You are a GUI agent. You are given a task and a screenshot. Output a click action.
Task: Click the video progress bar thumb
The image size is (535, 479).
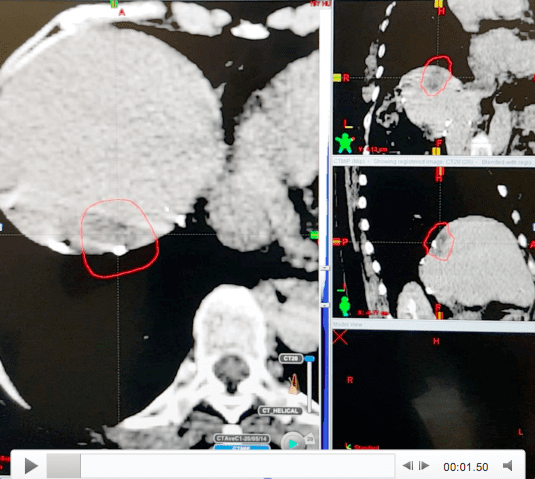tap(63, 466)
